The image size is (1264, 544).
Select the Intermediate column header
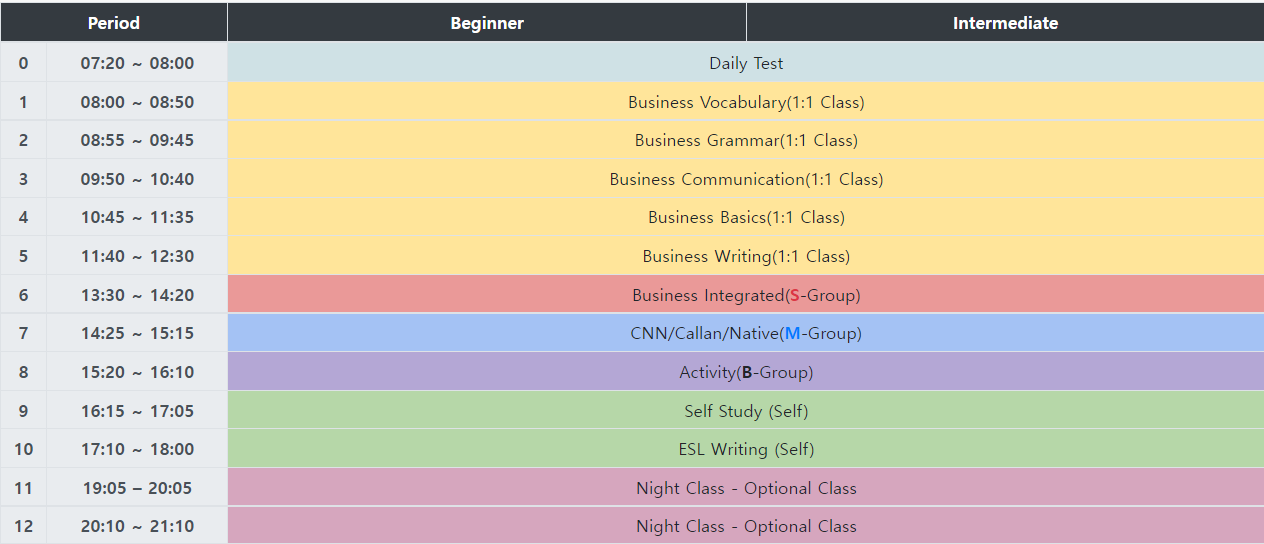pos(1005,23)
